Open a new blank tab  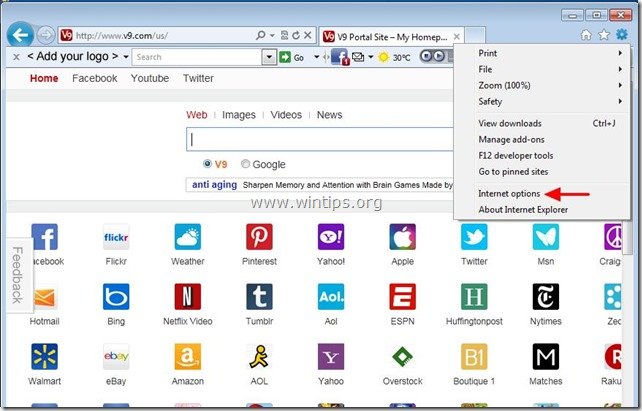[475, 36]
